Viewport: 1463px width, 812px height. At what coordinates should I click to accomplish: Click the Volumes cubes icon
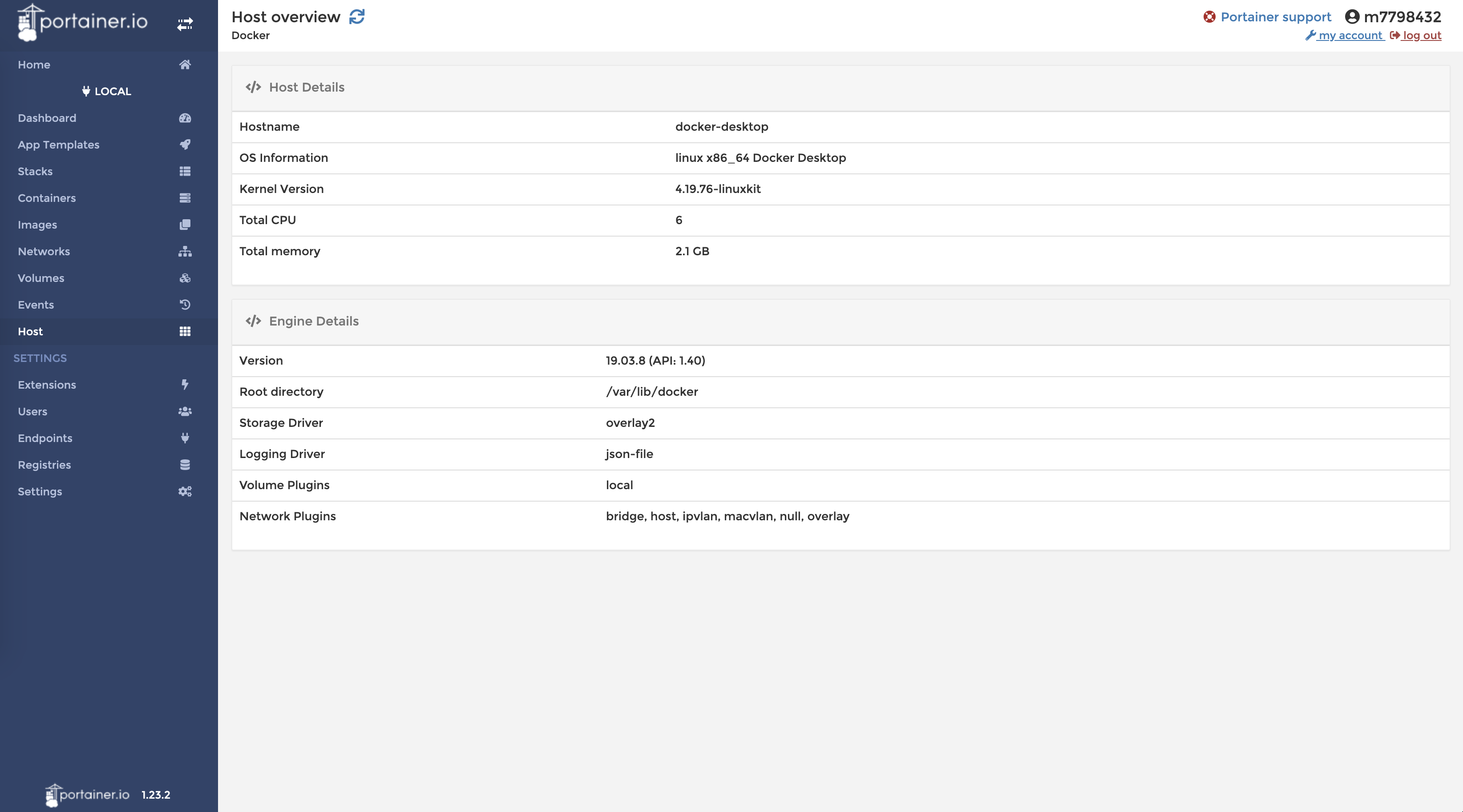click(x=185, y=278)
